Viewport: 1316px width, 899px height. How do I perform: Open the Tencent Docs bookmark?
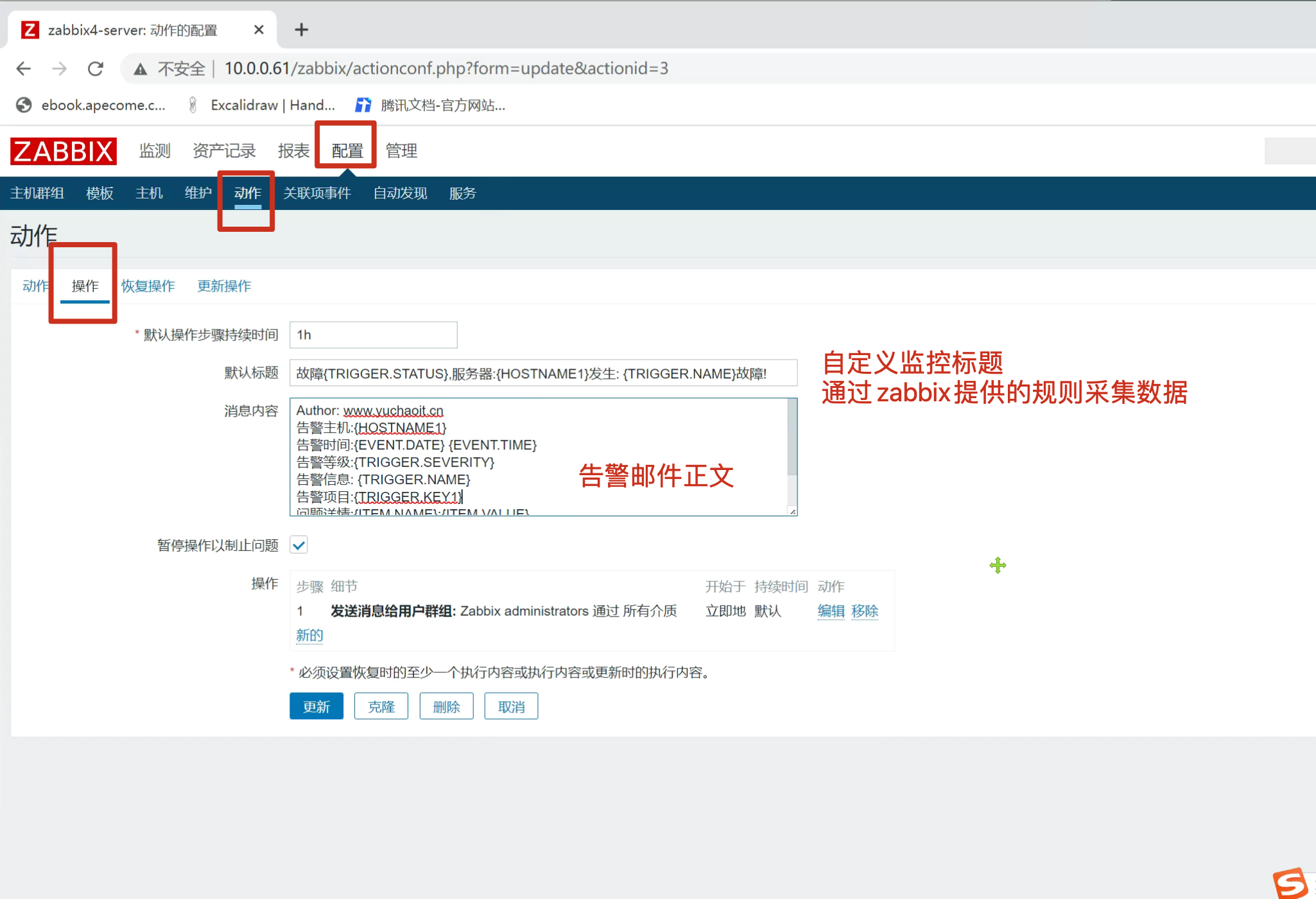(431, 105)
